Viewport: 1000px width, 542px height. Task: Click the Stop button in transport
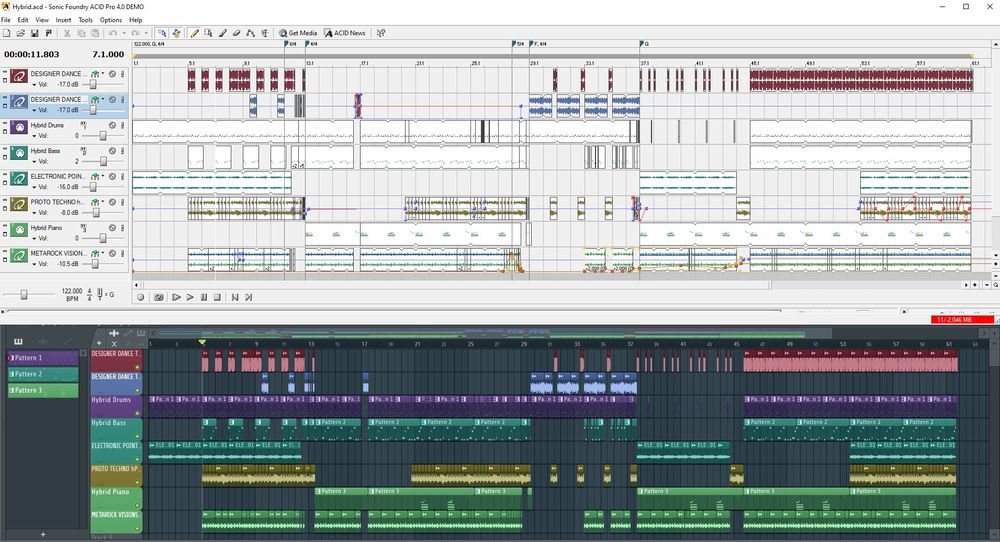coord(217,297)
